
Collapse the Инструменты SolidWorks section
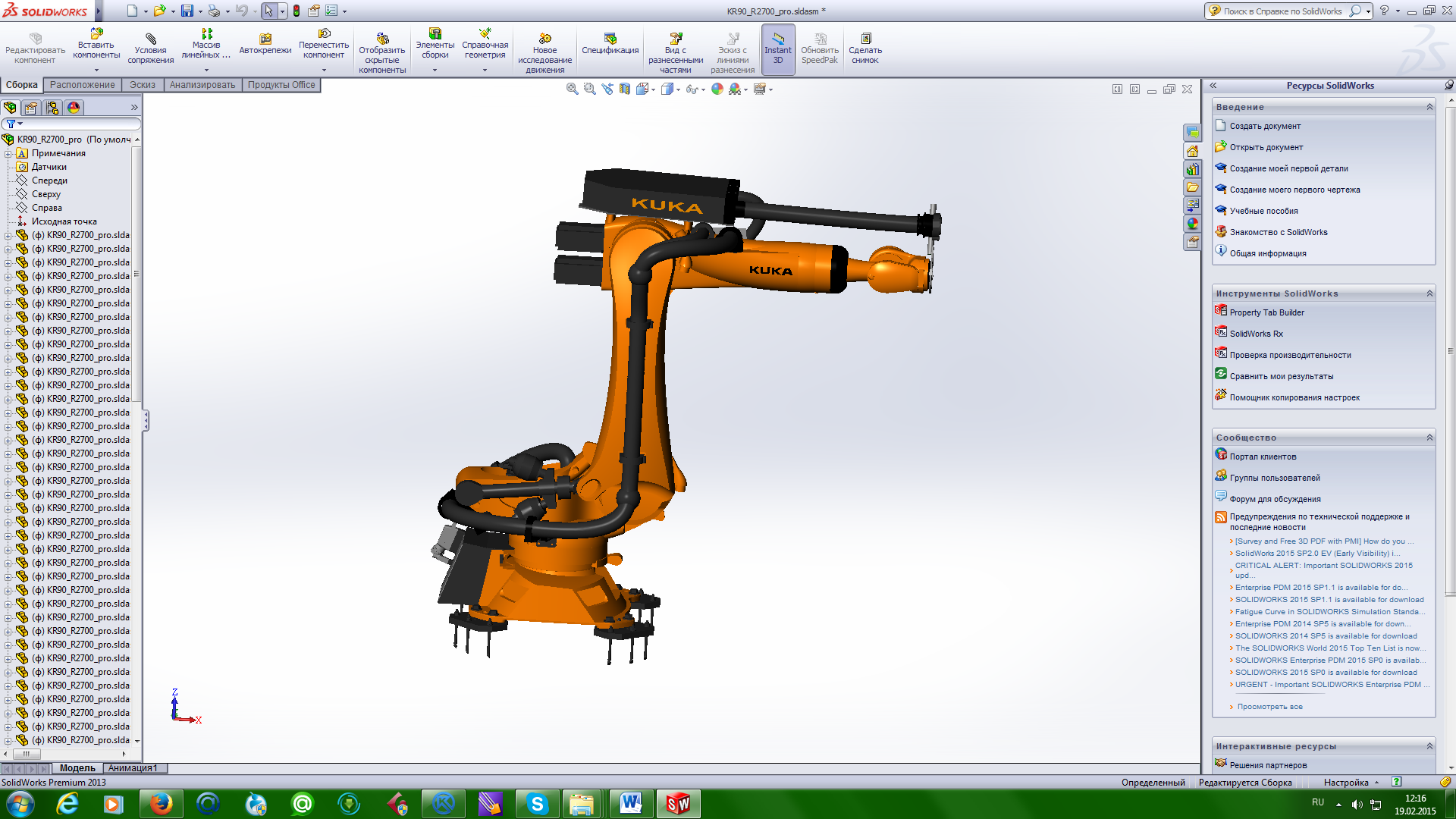(x=1429, y=293)
